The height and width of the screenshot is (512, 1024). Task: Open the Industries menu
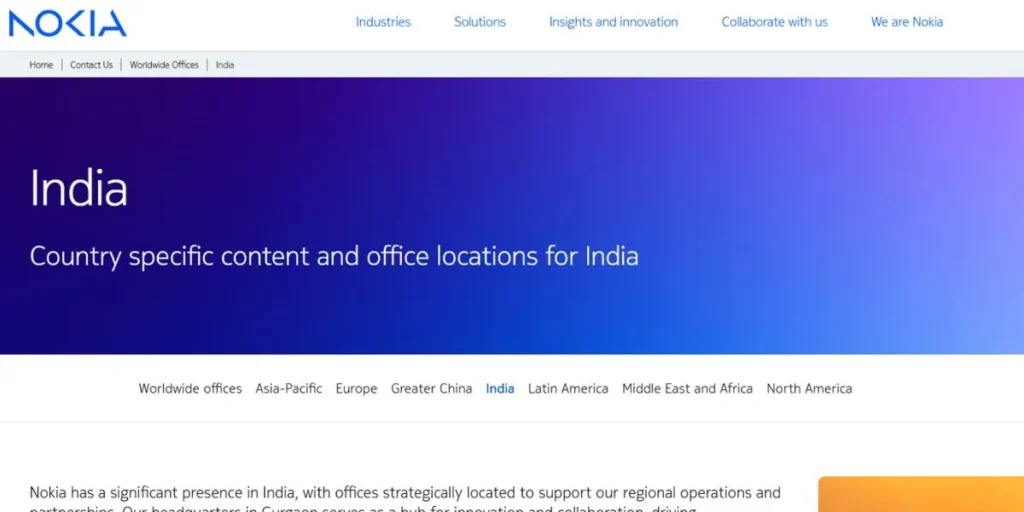[383, 22]
